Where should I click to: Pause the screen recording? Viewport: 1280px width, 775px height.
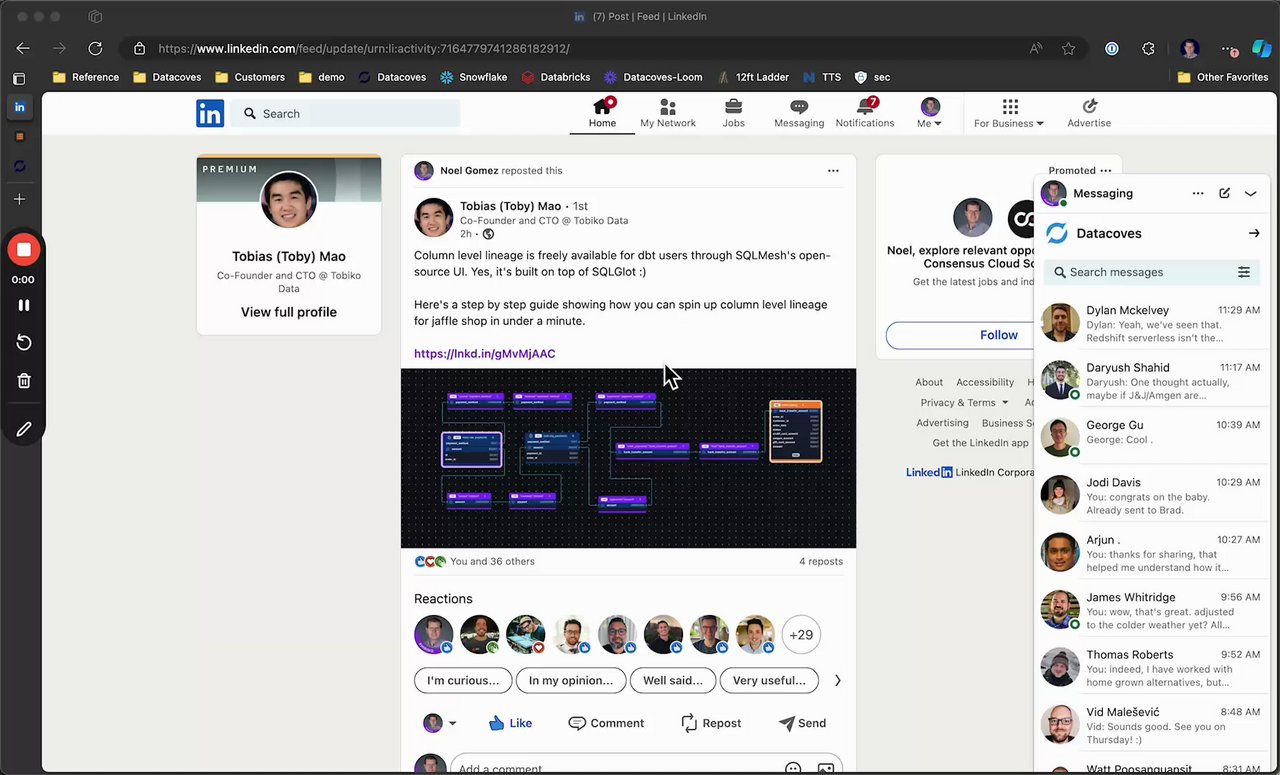tap(24, 305)
